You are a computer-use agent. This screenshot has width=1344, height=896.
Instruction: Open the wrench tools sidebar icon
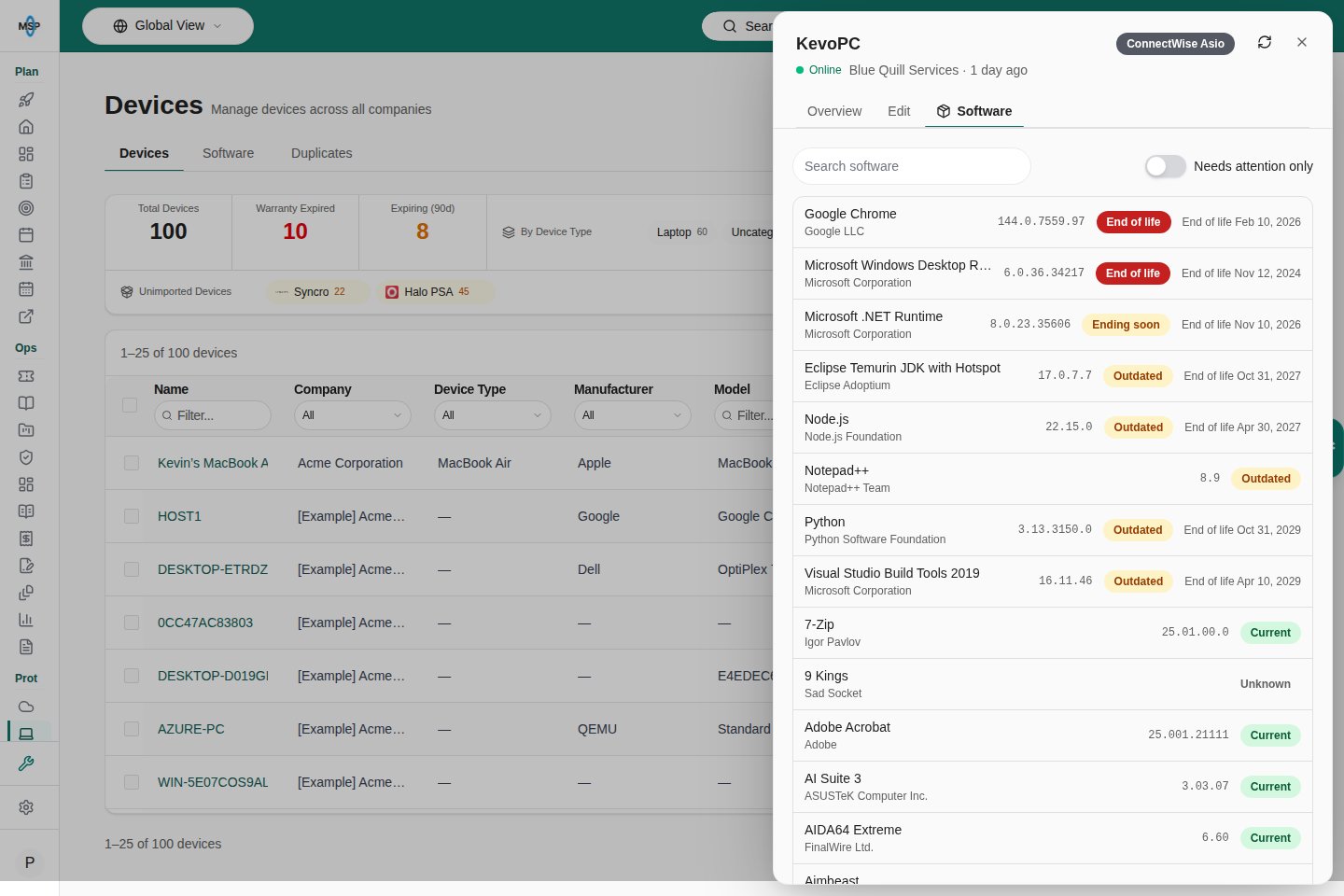(26, 763)
